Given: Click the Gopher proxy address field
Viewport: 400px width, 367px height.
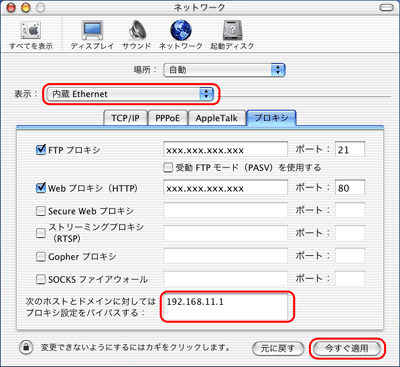Looking at the screenshot, I should click(x=225, y=256).
